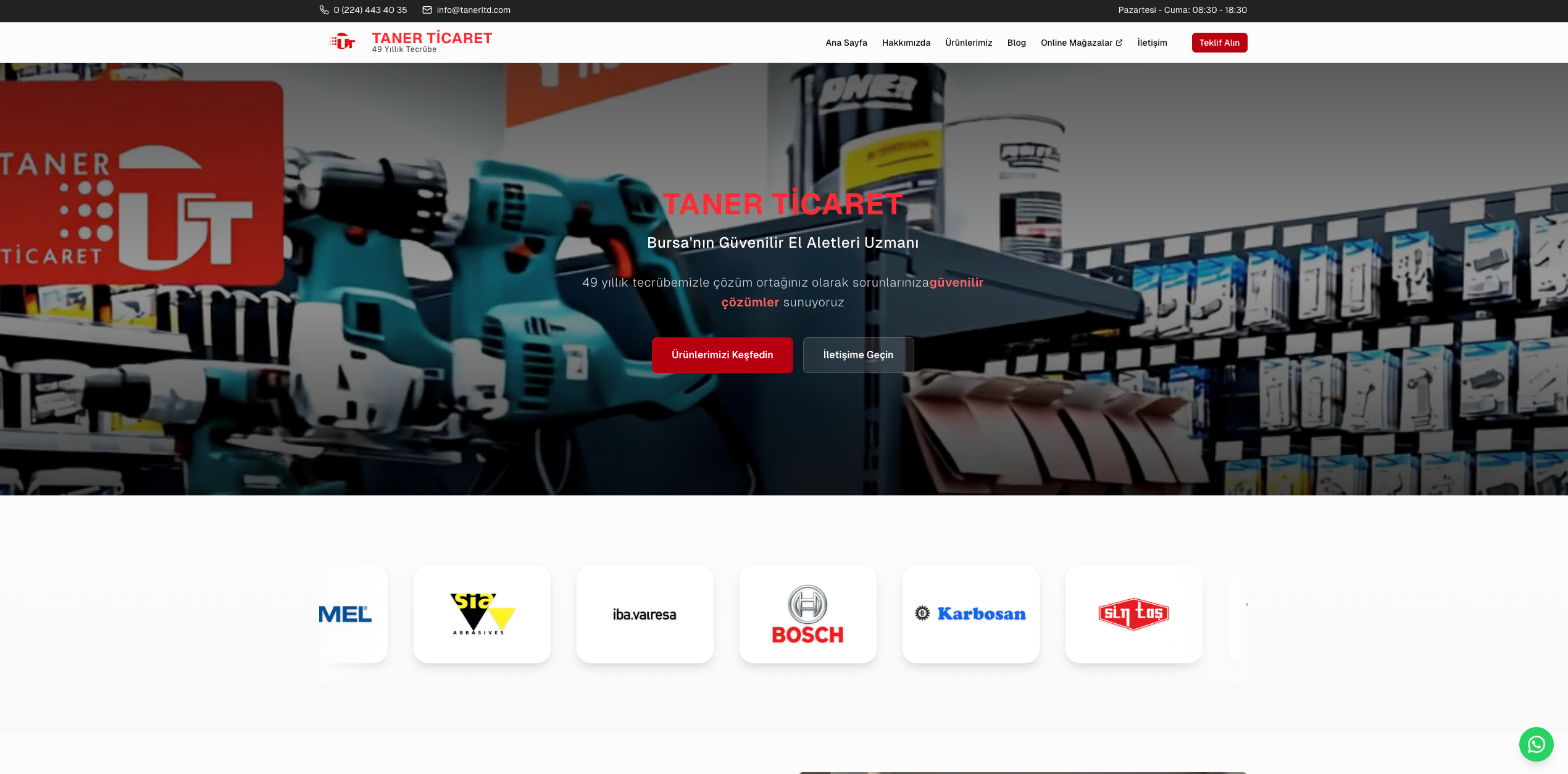Open WhatsApp chat via the green floating icon
The height and width of the screenshot is (774, 1568).
pos(1535,744)
